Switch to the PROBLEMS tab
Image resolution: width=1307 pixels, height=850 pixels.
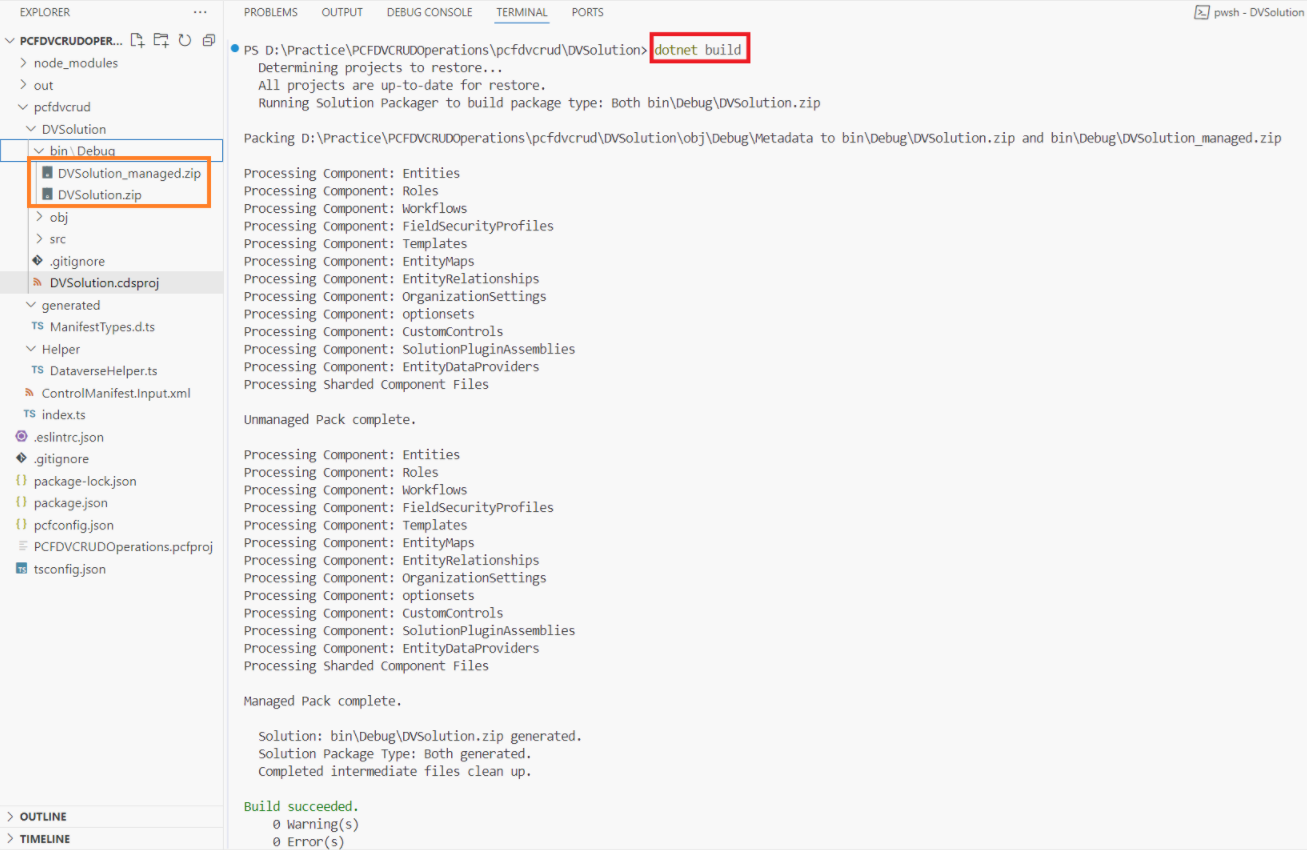(x=270, y=13)
